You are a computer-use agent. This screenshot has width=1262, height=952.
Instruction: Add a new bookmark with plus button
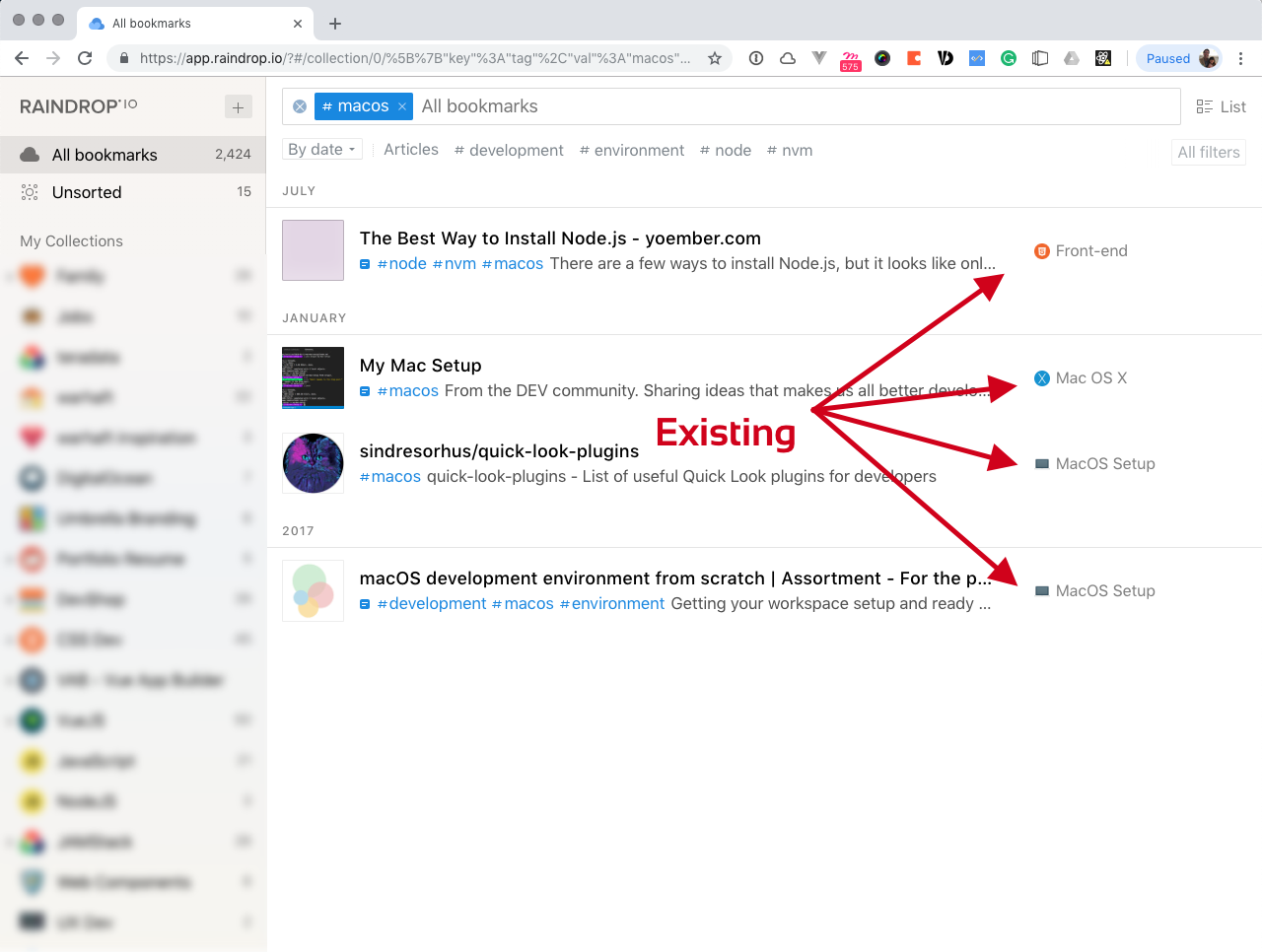[x=239, y=106]
